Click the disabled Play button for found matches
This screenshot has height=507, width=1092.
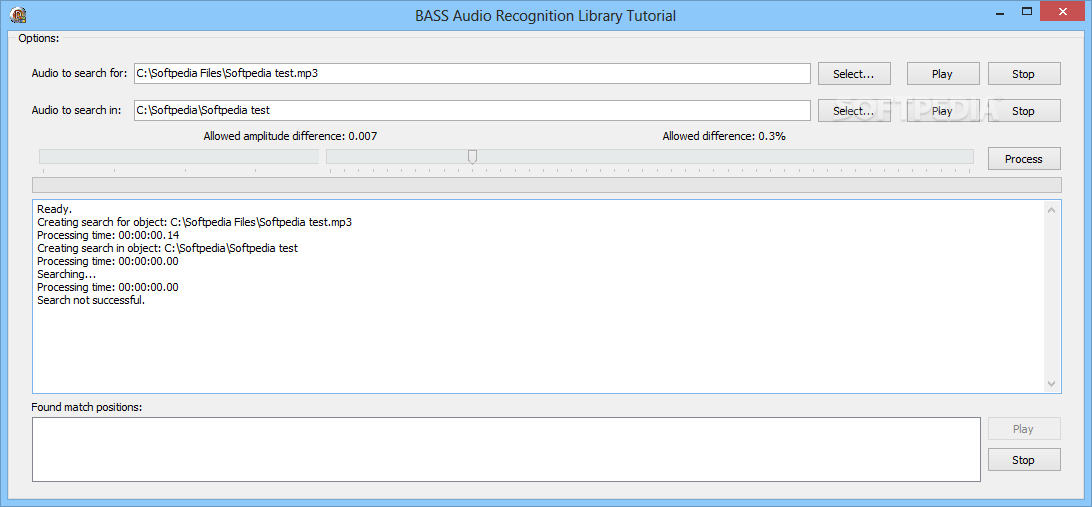click(x=1024, y=429)
